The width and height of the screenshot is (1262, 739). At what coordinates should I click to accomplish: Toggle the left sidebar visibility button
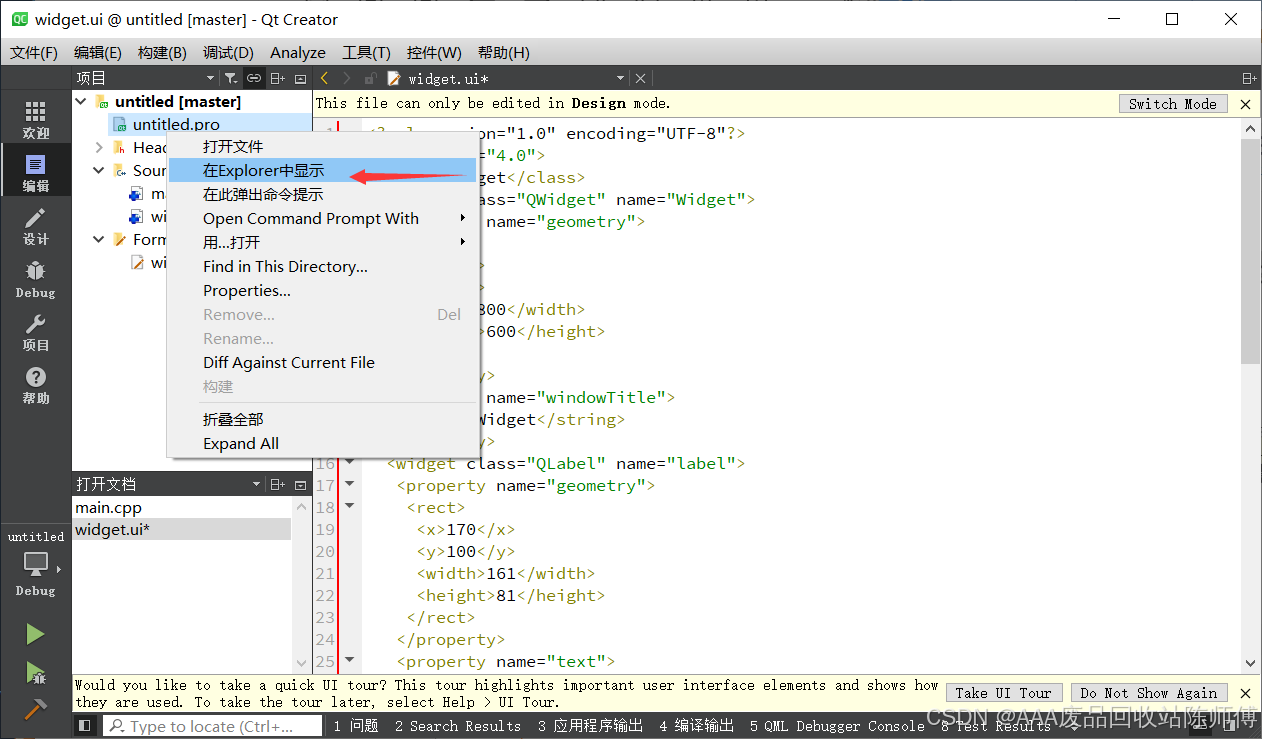tap(86, 726)
